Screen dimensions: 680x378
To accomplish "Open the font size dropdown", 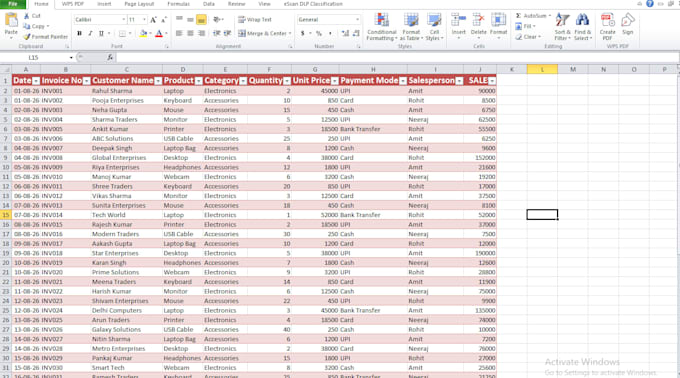I will (144, 20).
